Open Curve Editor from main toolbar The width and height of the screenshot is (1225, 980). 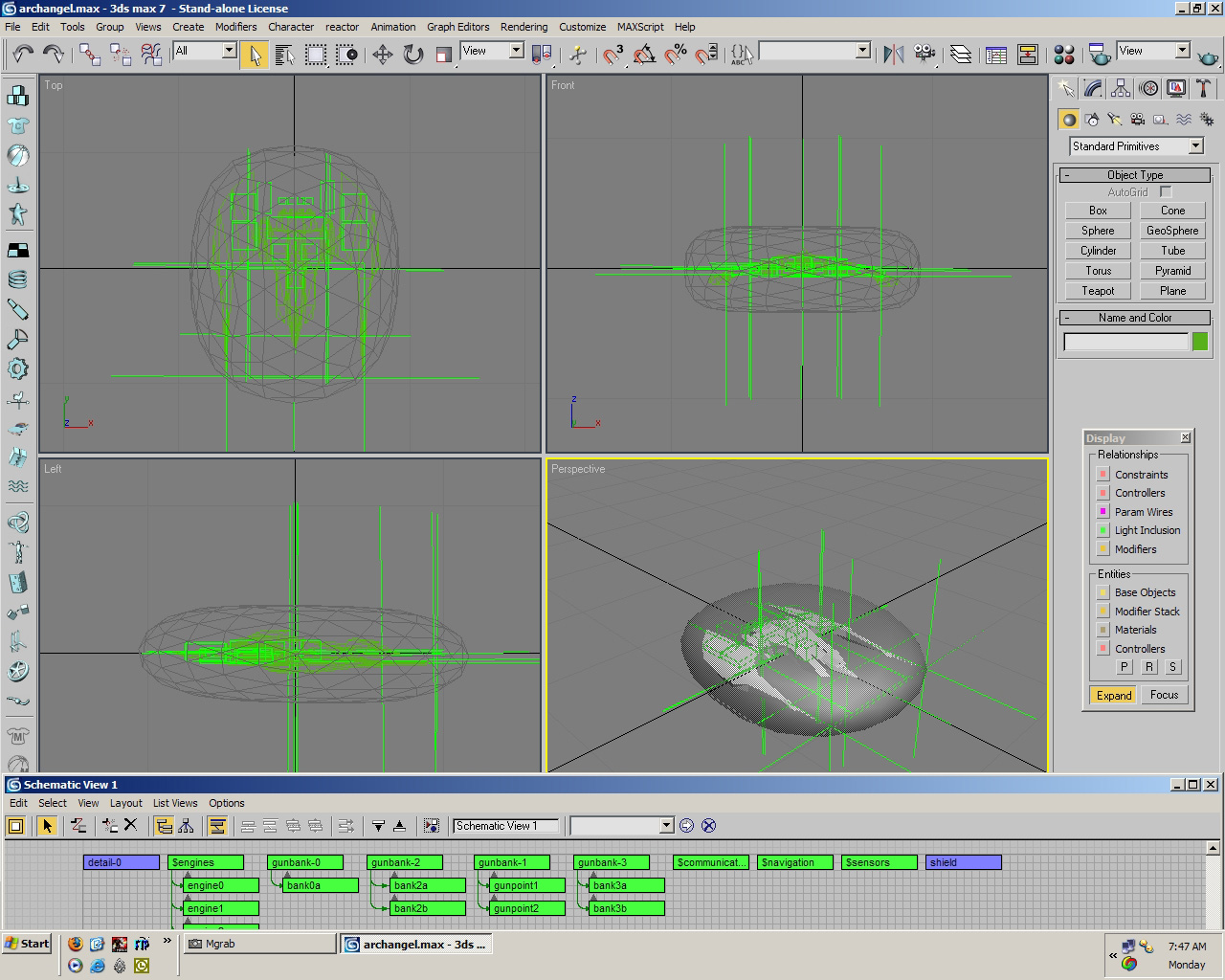(996, 55)
